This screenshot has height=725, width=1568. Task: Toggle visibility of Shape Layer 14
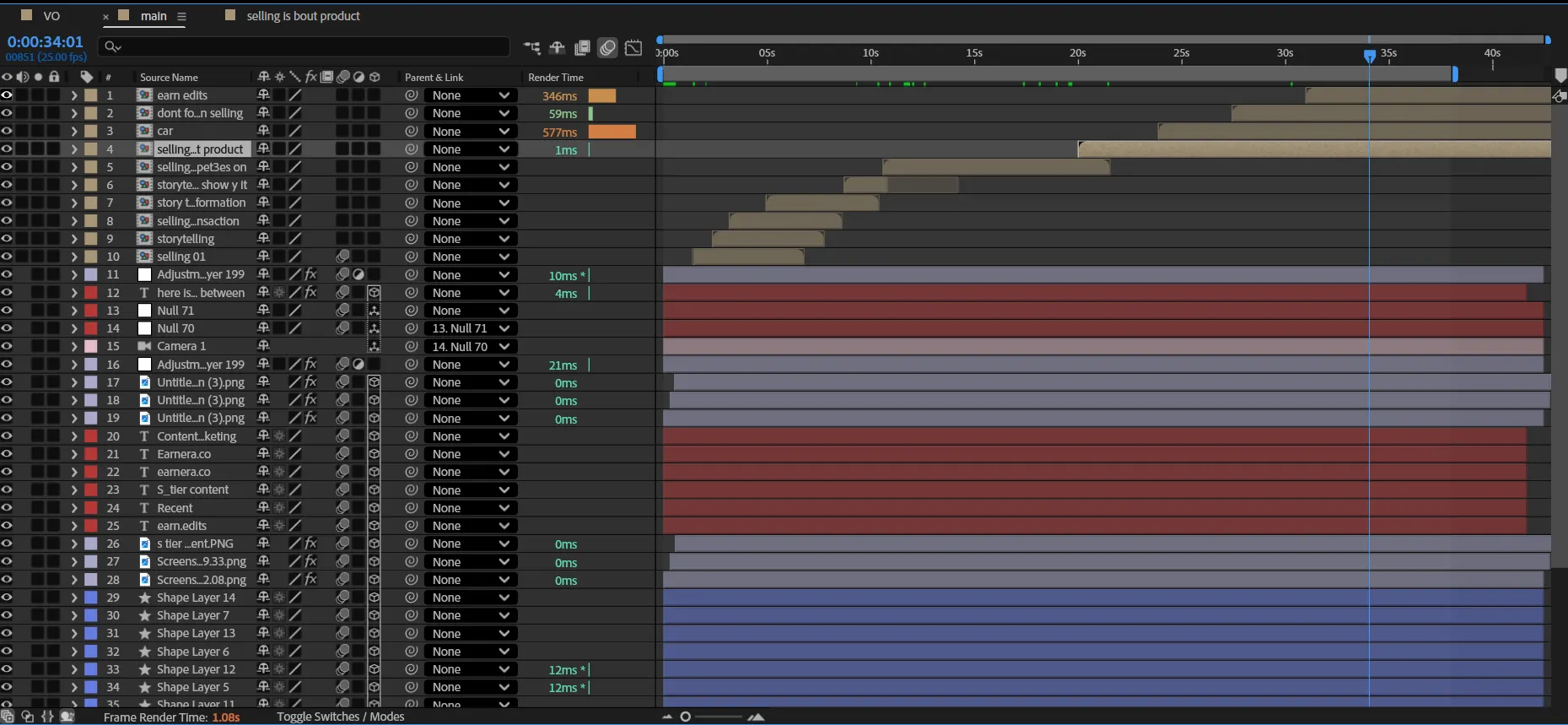7,598
